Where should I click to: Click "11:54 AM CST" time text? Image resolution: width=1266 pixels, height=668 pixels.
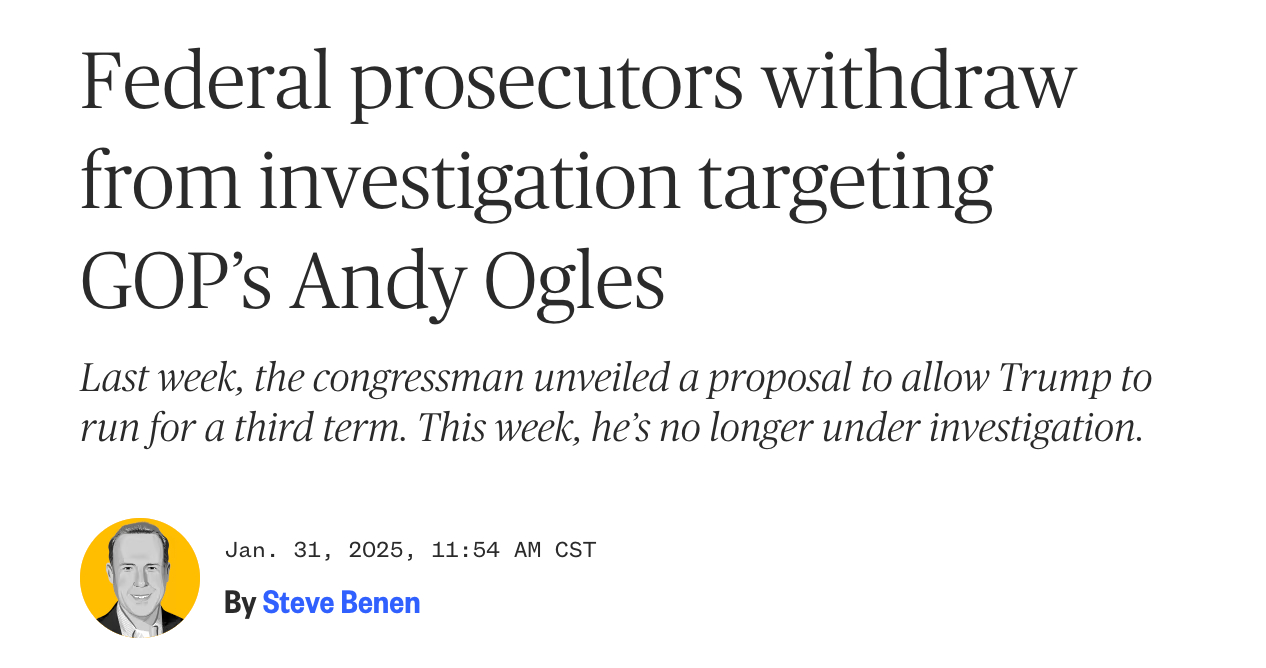click(513, 550)
